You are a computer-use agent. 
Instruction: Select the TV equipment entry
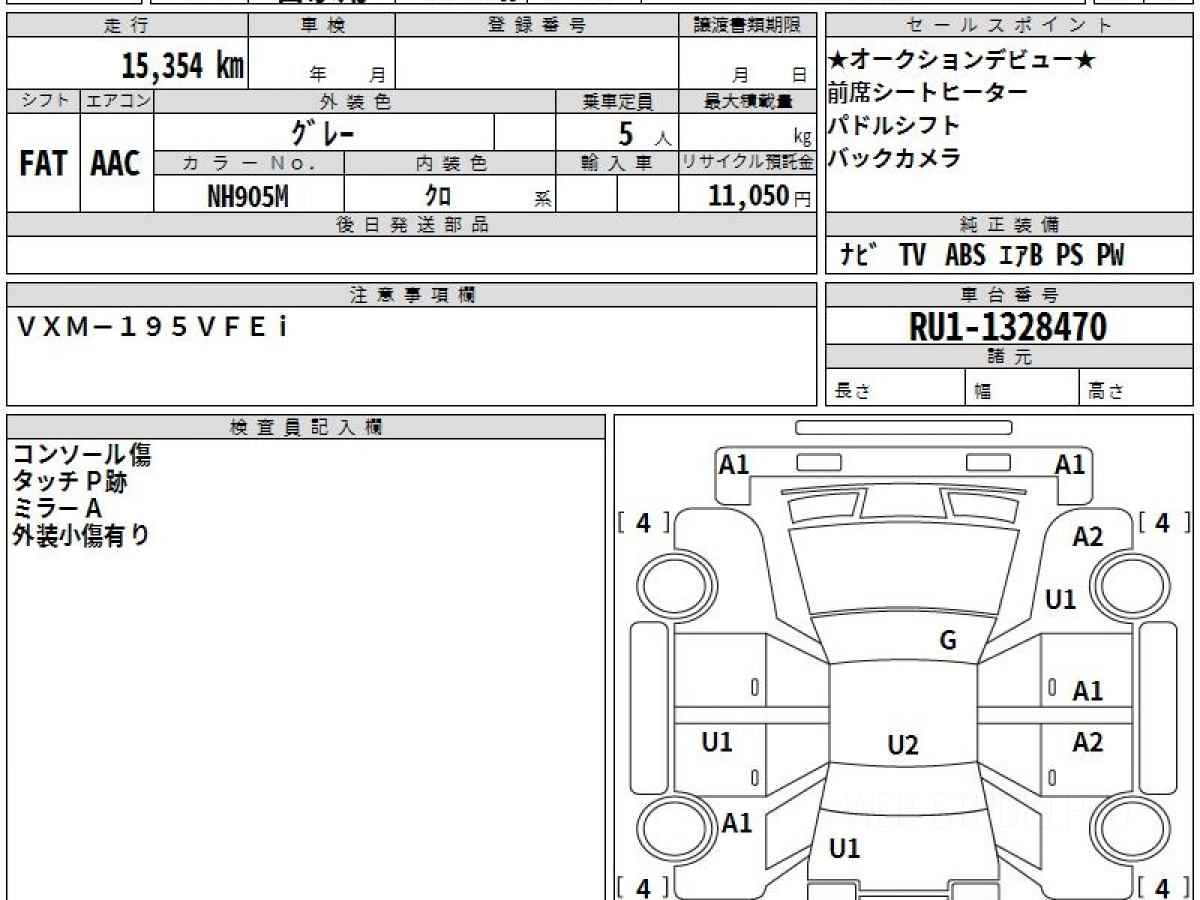coord(912,256)
